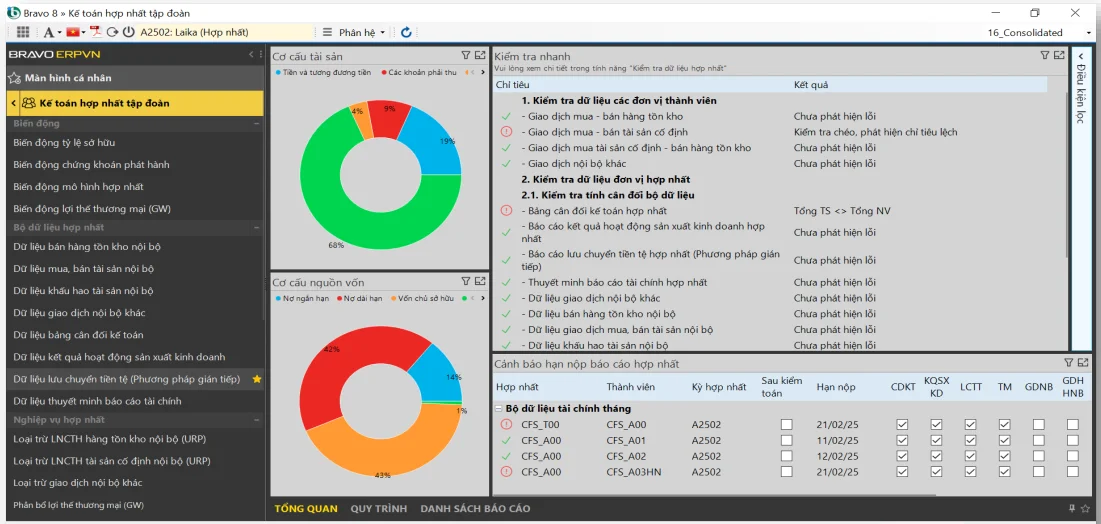Uncheck CDKT checkbox for CFS_A03HN row
The width and height of the screenshot is (1101, 524).
coord(903,472)
